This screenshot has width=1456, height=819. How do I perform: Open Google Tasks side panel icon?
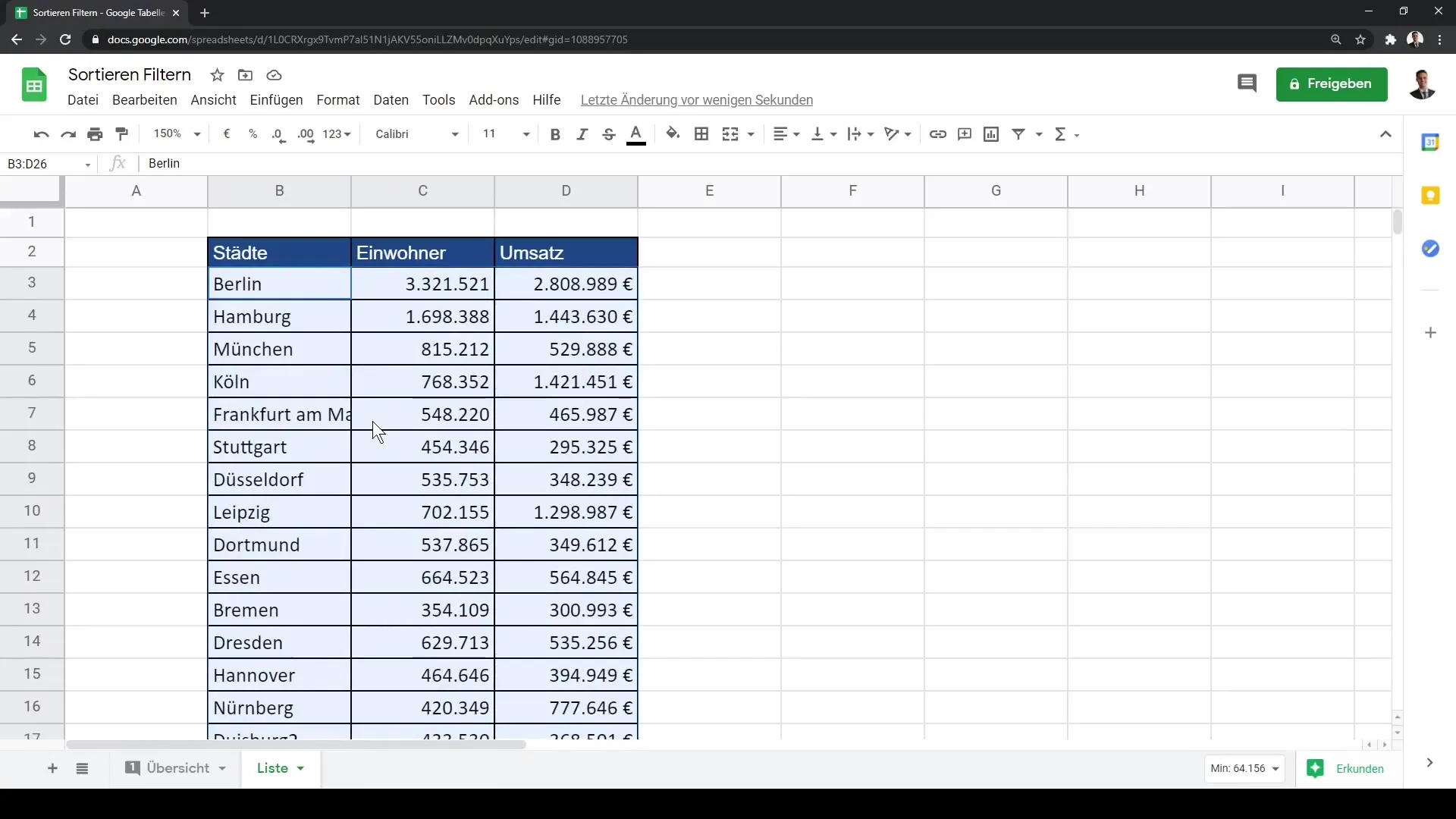(1430, 249)
